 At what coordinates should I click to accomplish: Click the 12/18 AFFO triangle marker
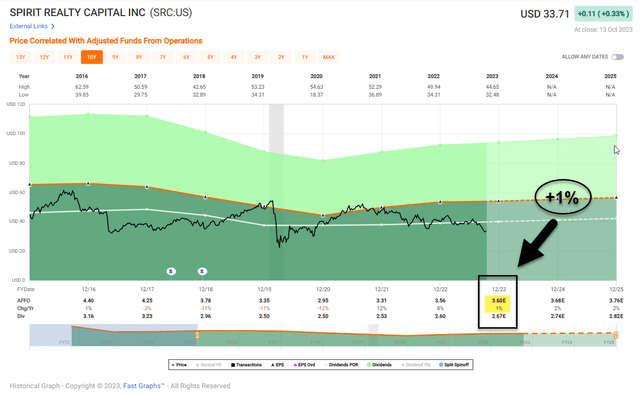pyautogui.click(x=206, y=197)
